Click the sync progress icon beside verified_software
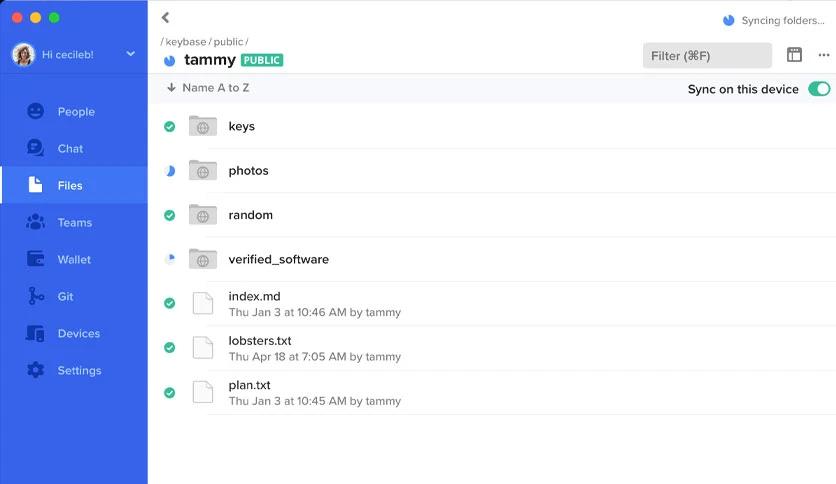 coord(170,259)
